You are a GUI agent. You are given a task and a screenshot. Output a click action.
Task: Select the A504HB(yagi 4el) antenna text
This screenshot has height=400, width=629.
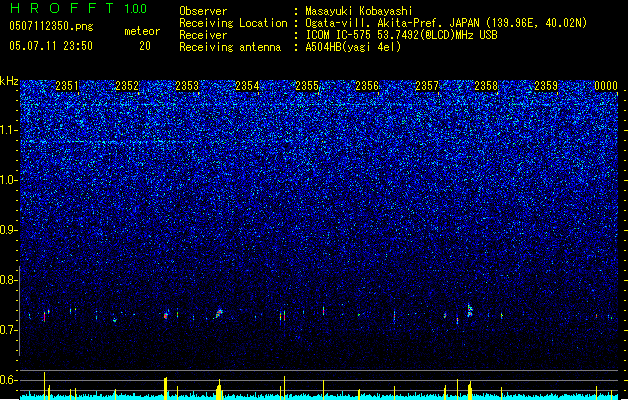[x=353, y=47]
